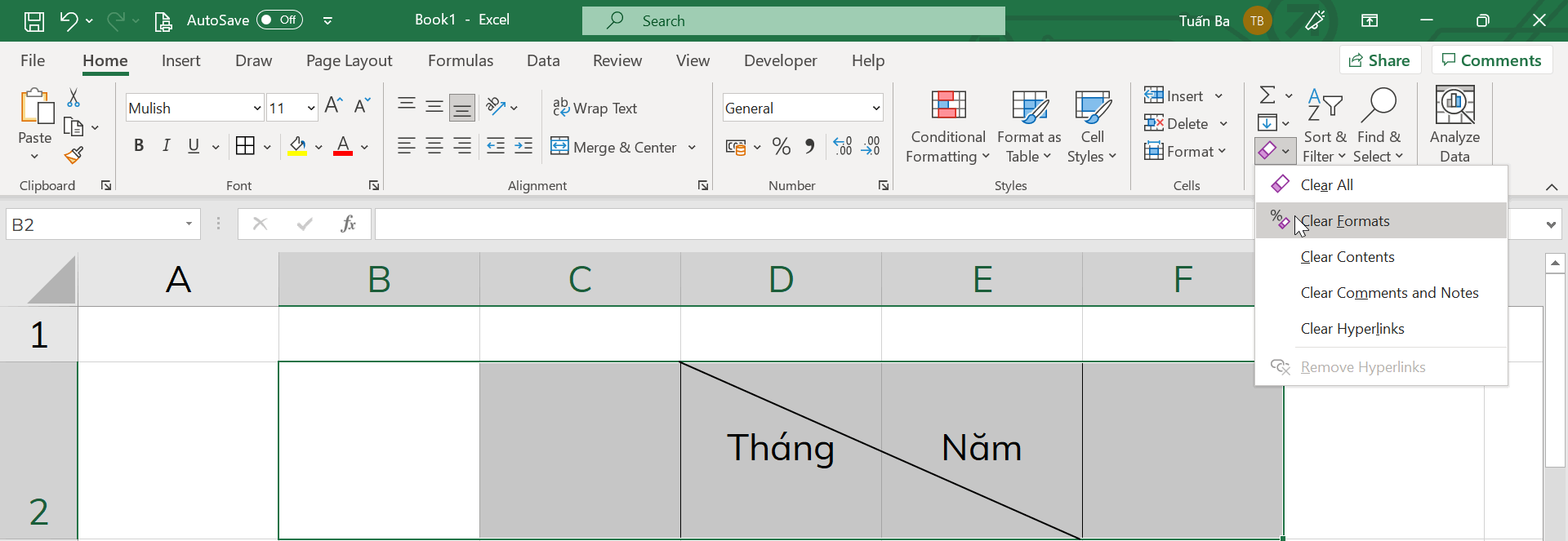Apply Percent Style number format
Screen dimensions: 1568x541
[782, 147]
